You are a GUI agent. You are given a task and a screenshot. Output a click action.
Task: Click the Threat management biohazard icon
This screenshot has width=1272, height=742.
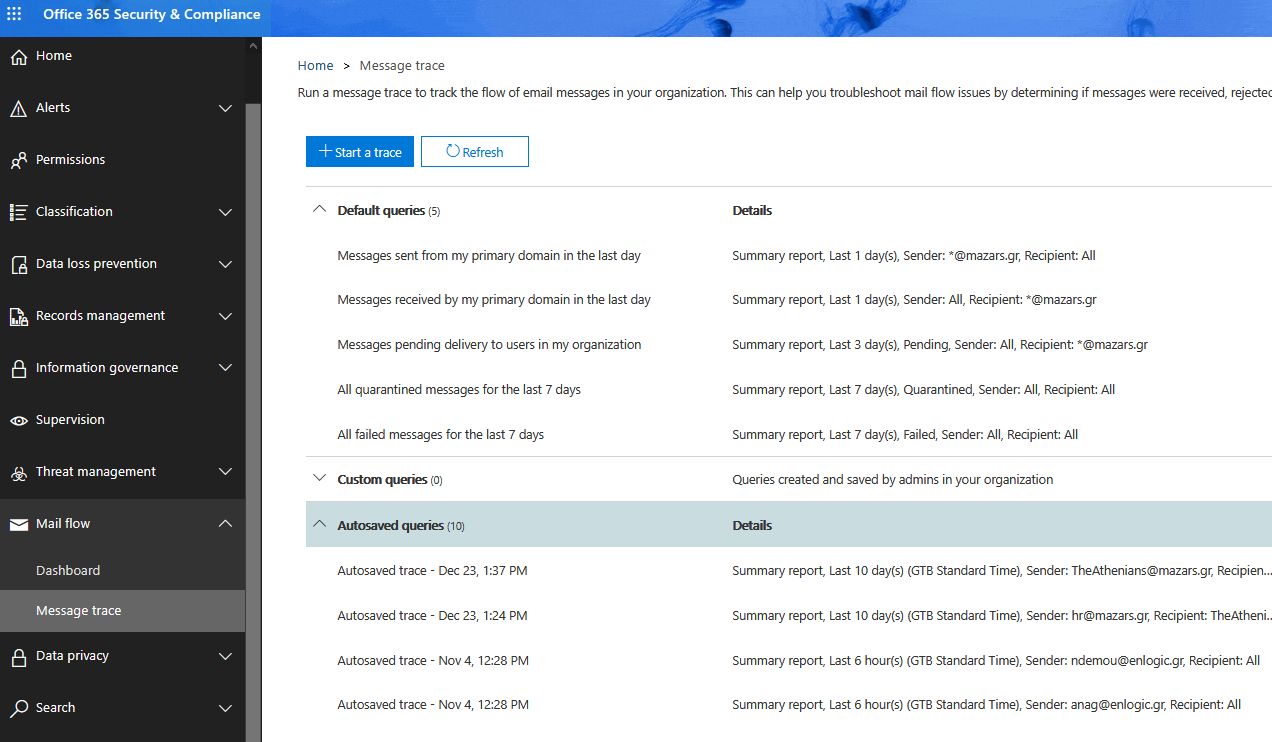click(x=18, y=473)
